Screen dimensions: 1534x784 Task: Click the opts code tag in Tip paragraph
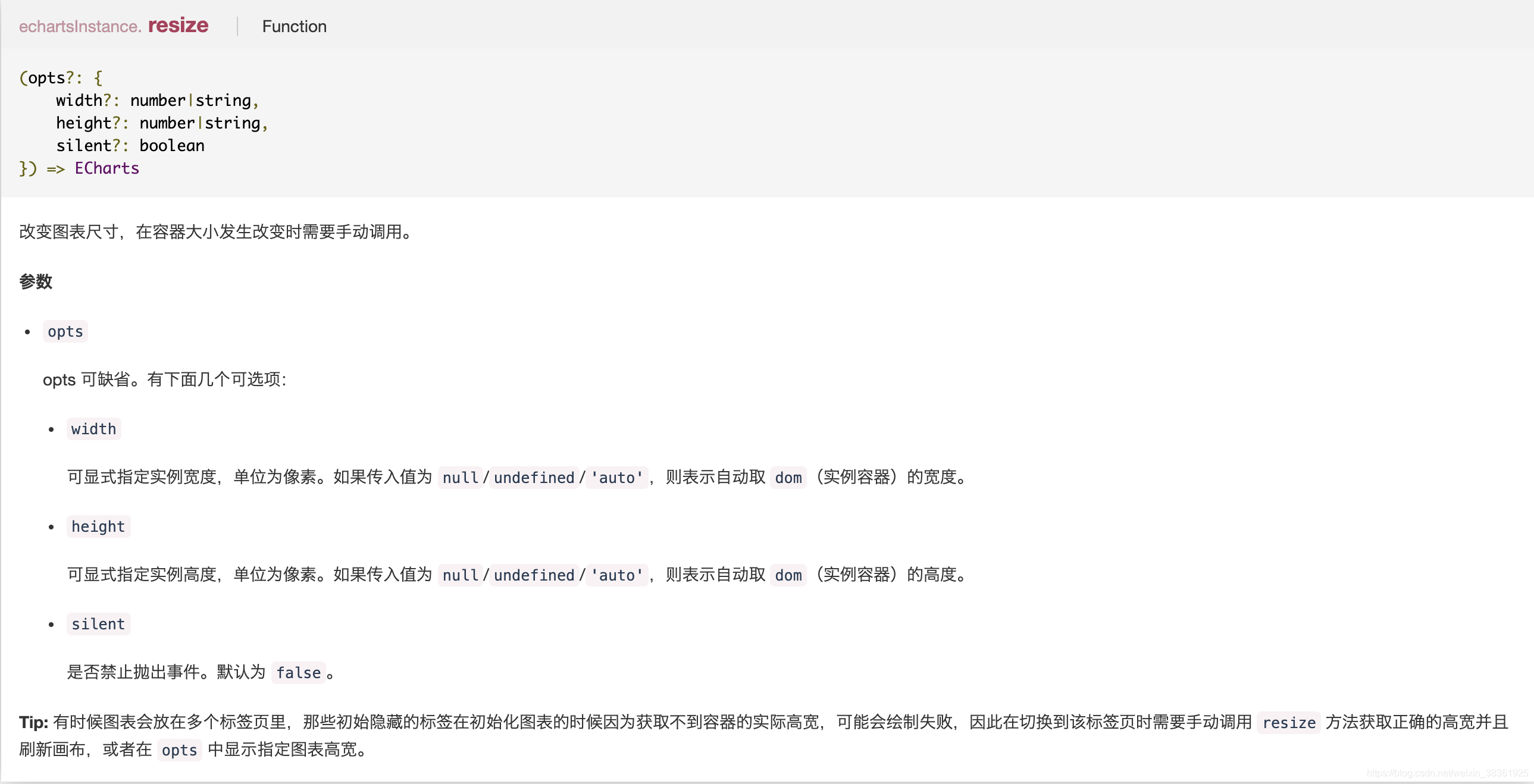179,750
